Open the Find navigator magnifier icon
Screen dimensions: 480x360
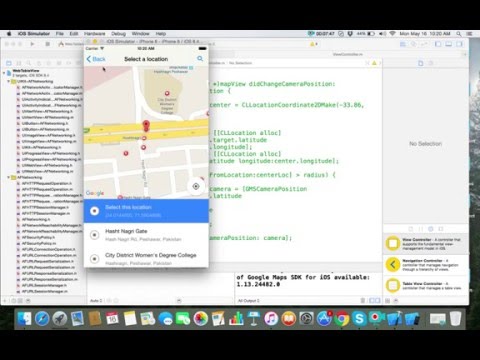(x=29, y=63)
